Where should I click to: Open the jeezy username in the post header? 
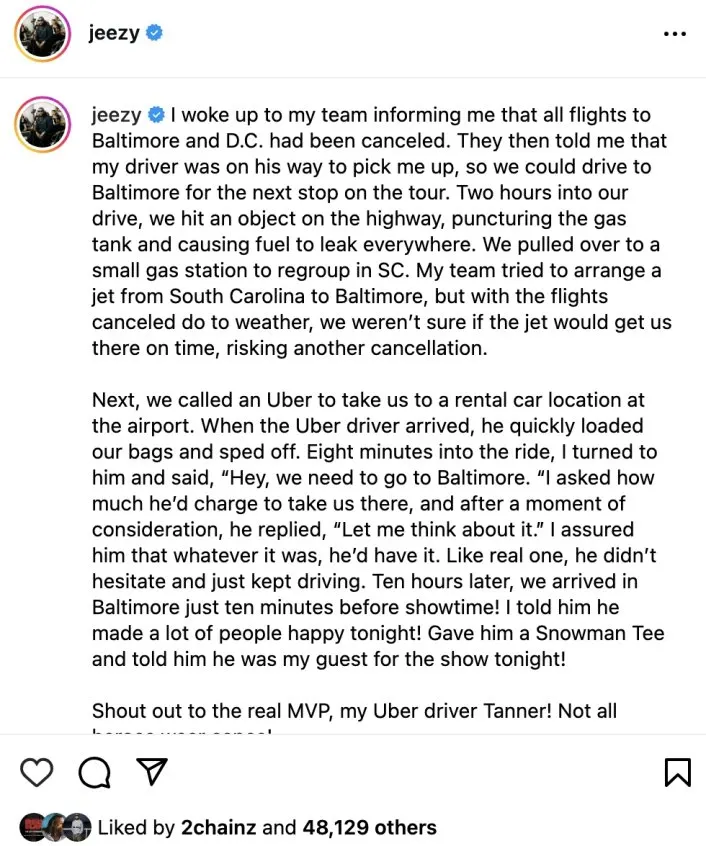[114, 34]
